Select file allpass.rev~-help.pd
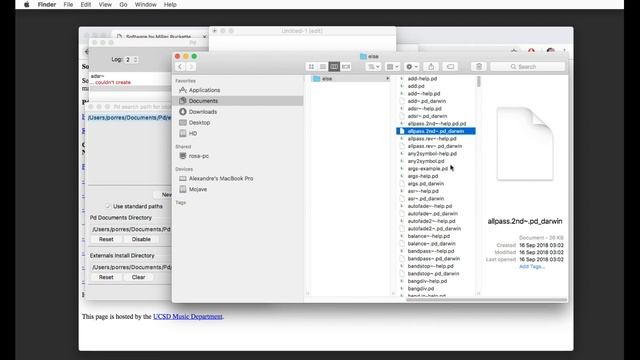The image size is (640, 360). point(432,139)
